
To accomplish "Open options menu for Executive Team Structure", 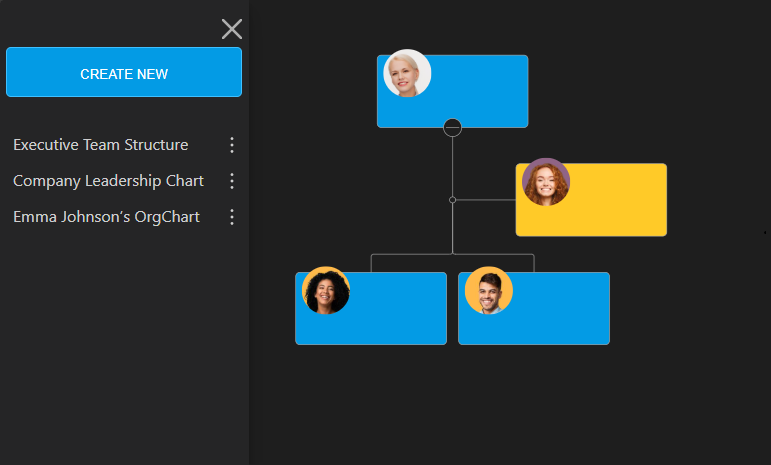I will [x=232, y=145].
